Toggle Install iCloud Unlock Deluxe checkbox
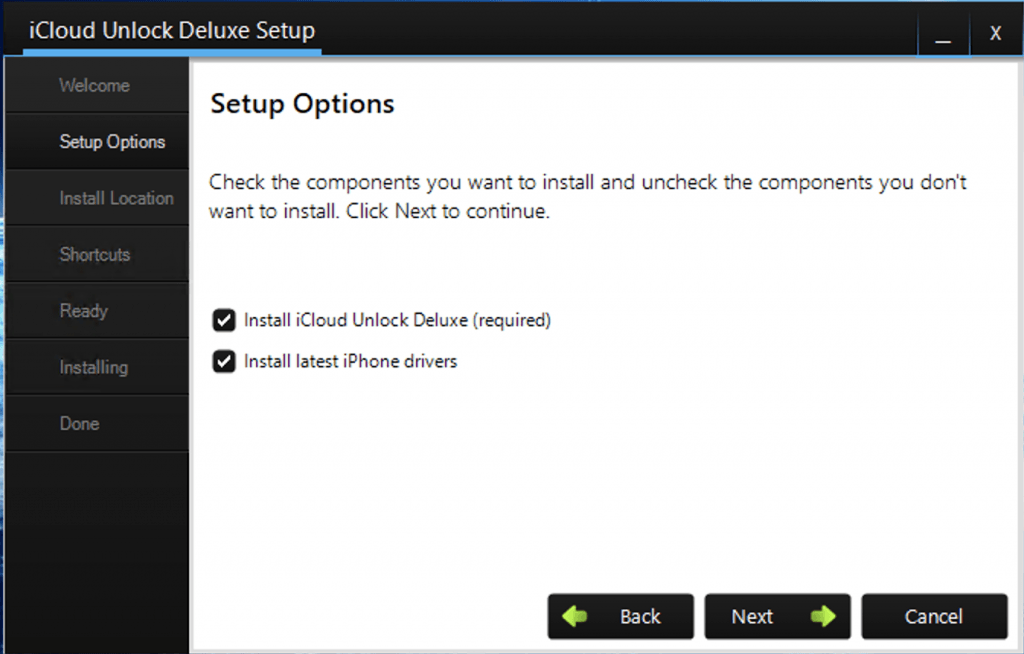 pyautogui.click(x=224, y=320)
